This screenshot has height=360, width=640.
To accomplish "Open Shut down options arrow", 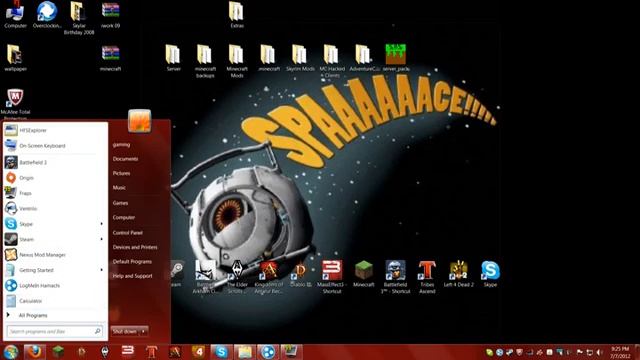I will [144, 331].
